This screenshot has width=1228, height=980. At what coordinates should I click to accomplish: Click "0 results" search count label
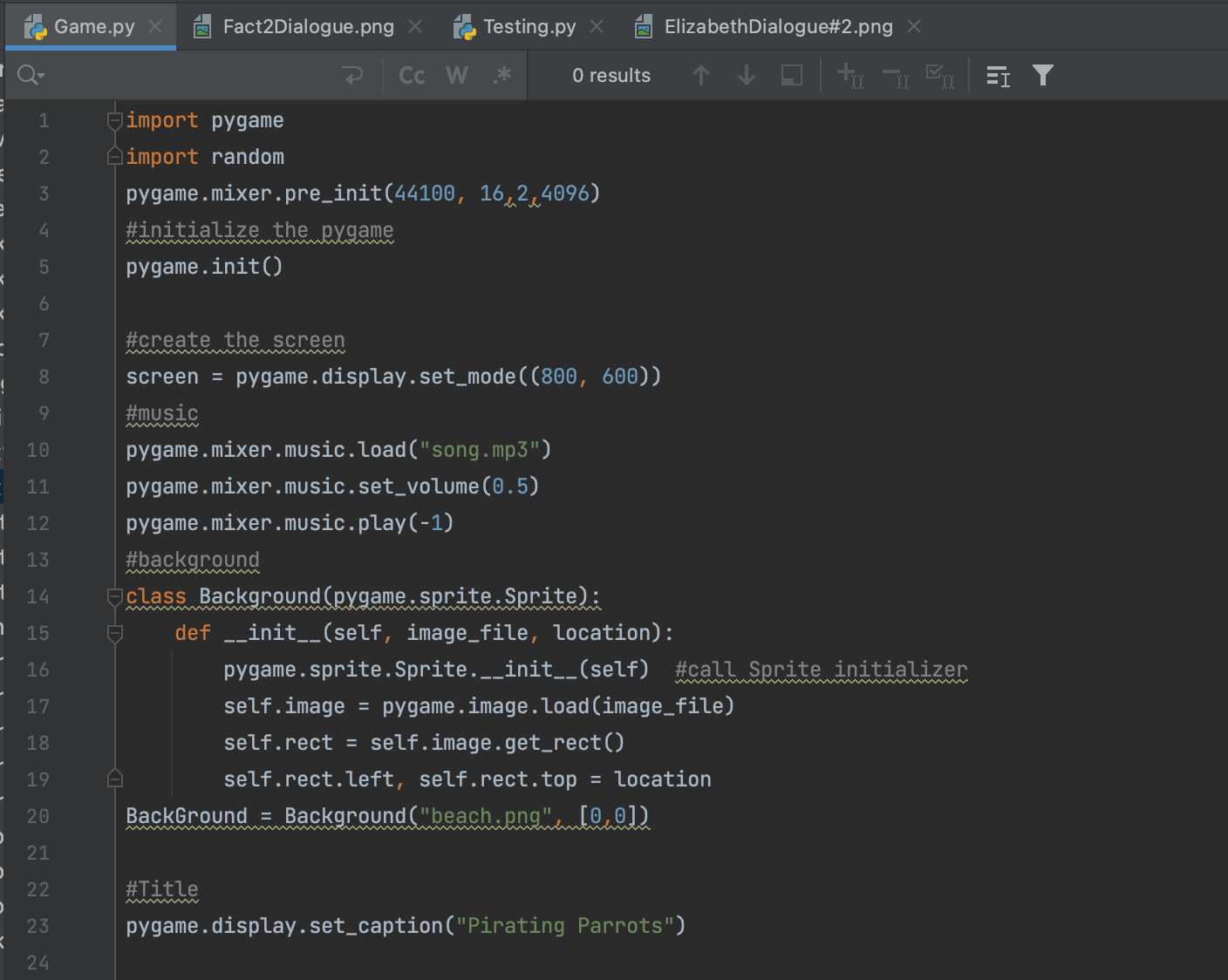tap(611, 76)
